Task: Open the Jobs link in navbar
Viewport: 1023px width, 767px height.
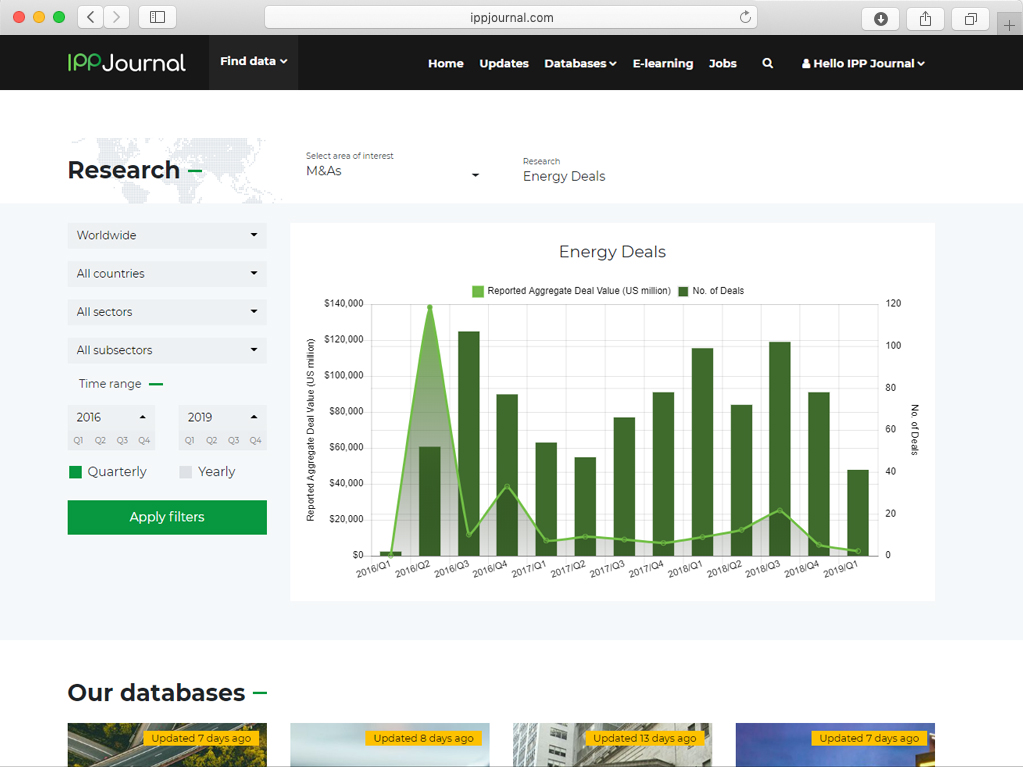Action: 722,63
